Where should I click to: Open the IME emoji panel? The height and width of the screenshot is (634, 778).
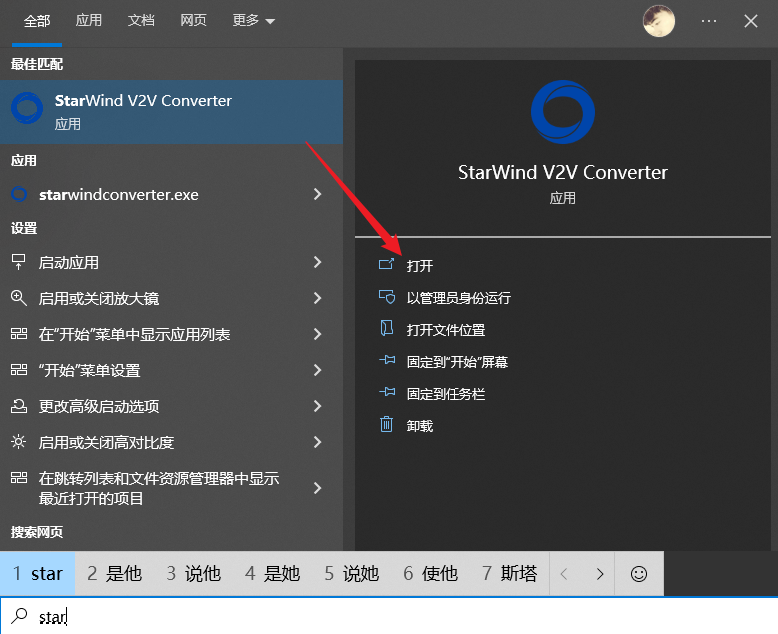coord(639,574)
